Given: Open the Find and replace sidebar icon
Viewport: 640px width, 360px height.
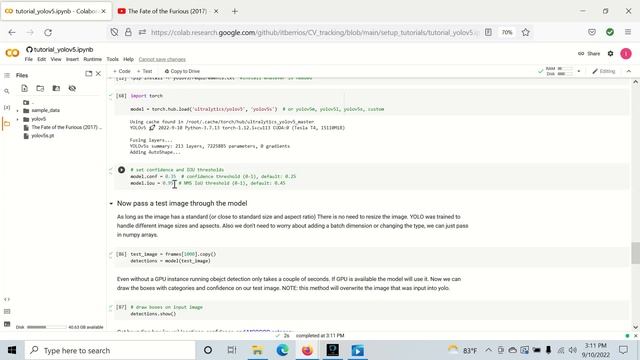Looking at the screenshot, I should tap(7, 91).
